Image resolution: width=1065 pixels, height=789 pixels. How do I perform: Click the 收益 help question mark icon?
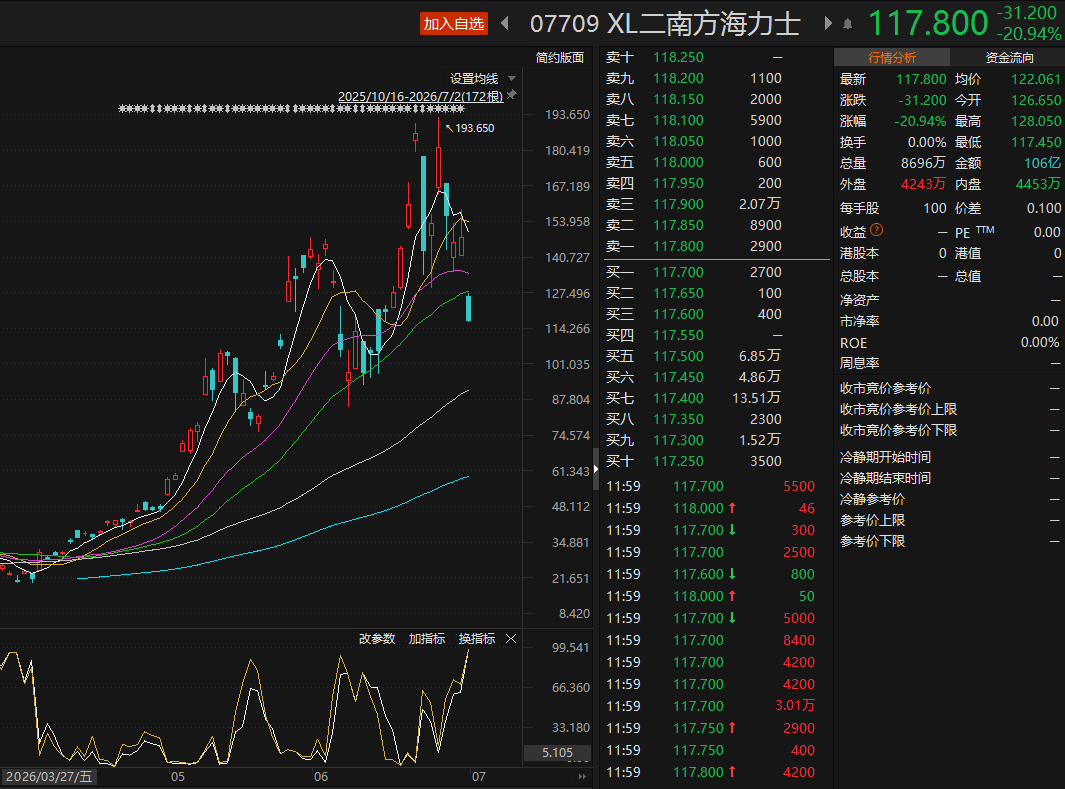tap(877, 230)
